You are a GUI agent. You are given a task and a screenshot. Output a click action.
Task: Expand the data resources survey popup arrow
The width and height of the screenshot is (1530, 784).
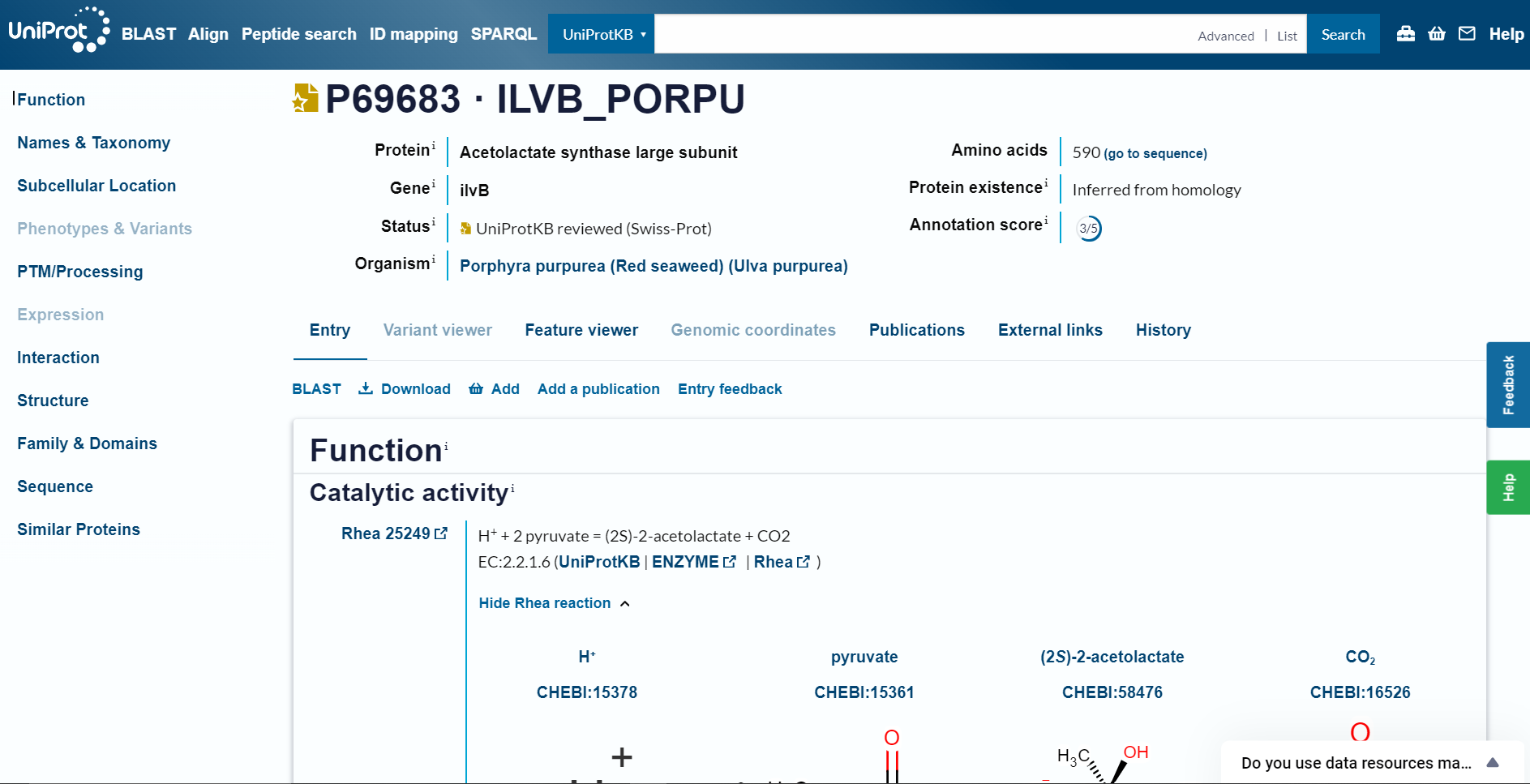pos(1493,762)
